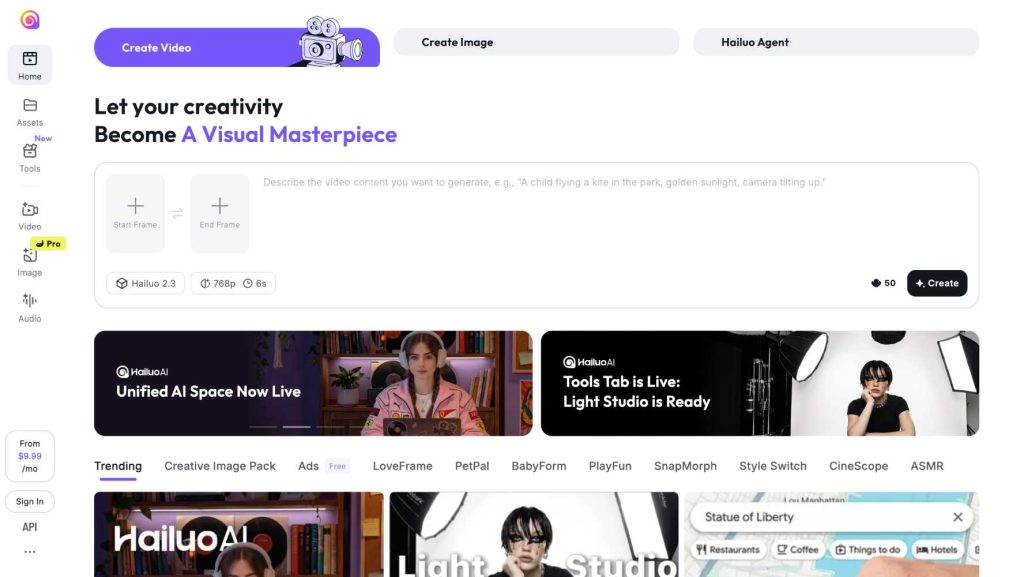
Task: Sign In to your account
Action: 30,501
